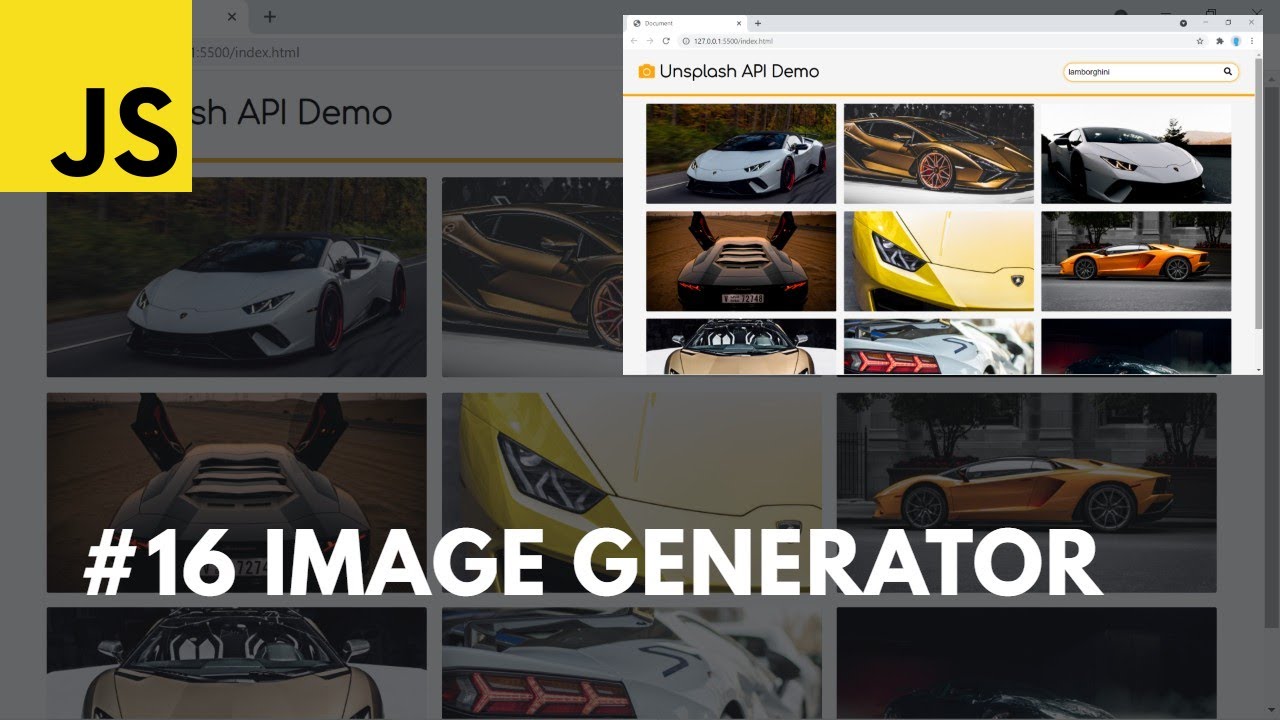Open a new tab with plus button
Screen dimensions: 1280x720
tap(757, 23)
